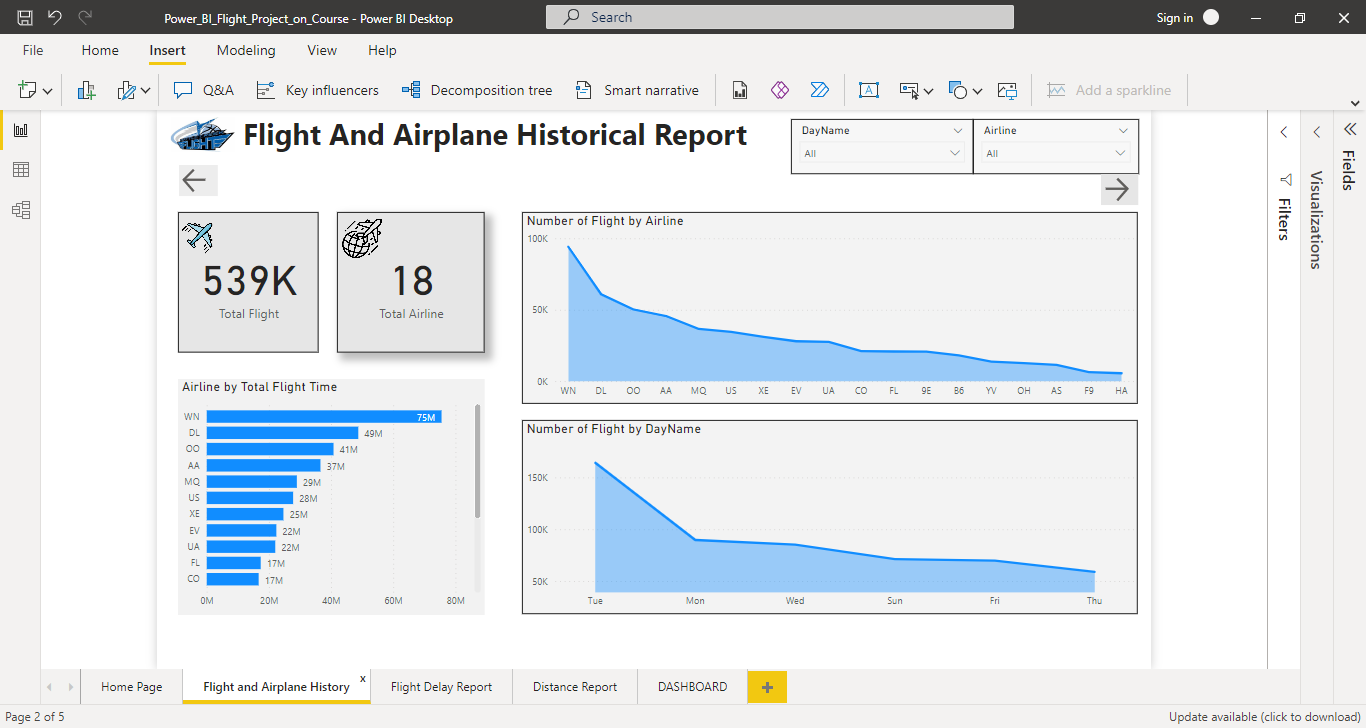Open the DASHBOARD page

coord(691,687)
